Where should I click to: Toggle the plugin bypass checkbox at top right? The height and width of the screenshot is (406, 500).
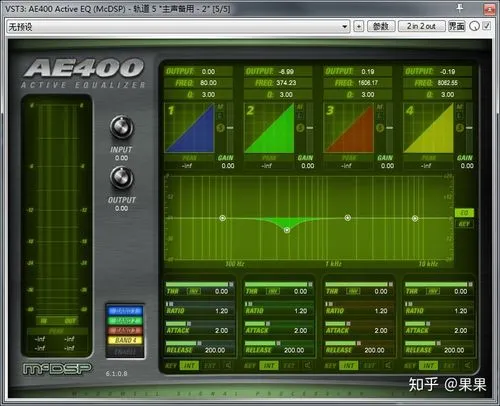[487, 26]
